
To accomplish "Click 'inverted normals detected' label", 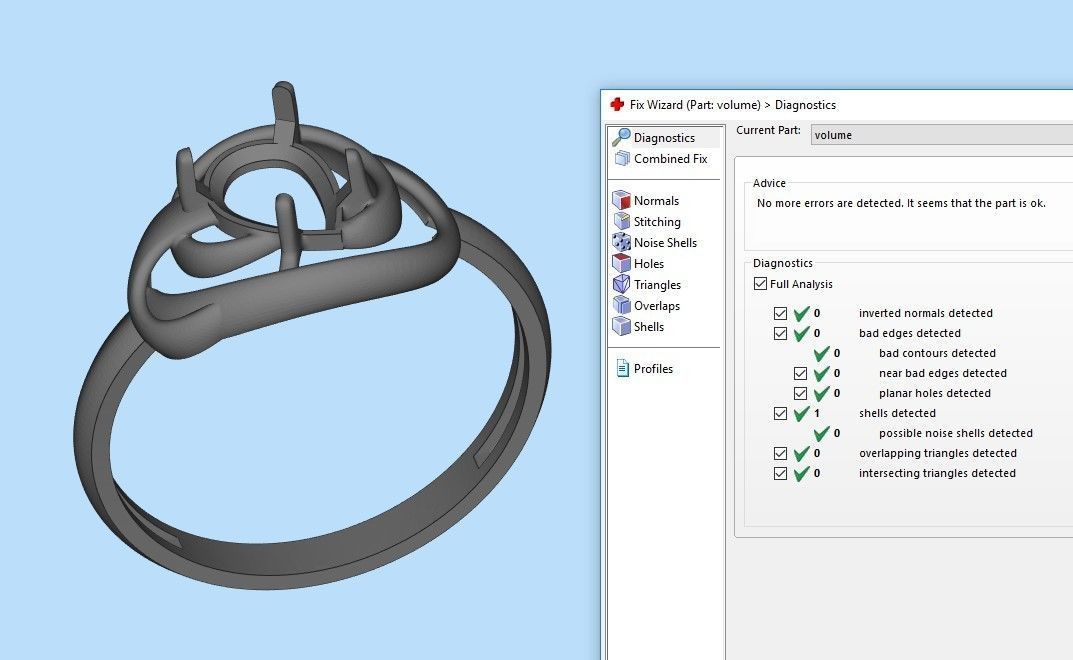I will pos(925,313).
